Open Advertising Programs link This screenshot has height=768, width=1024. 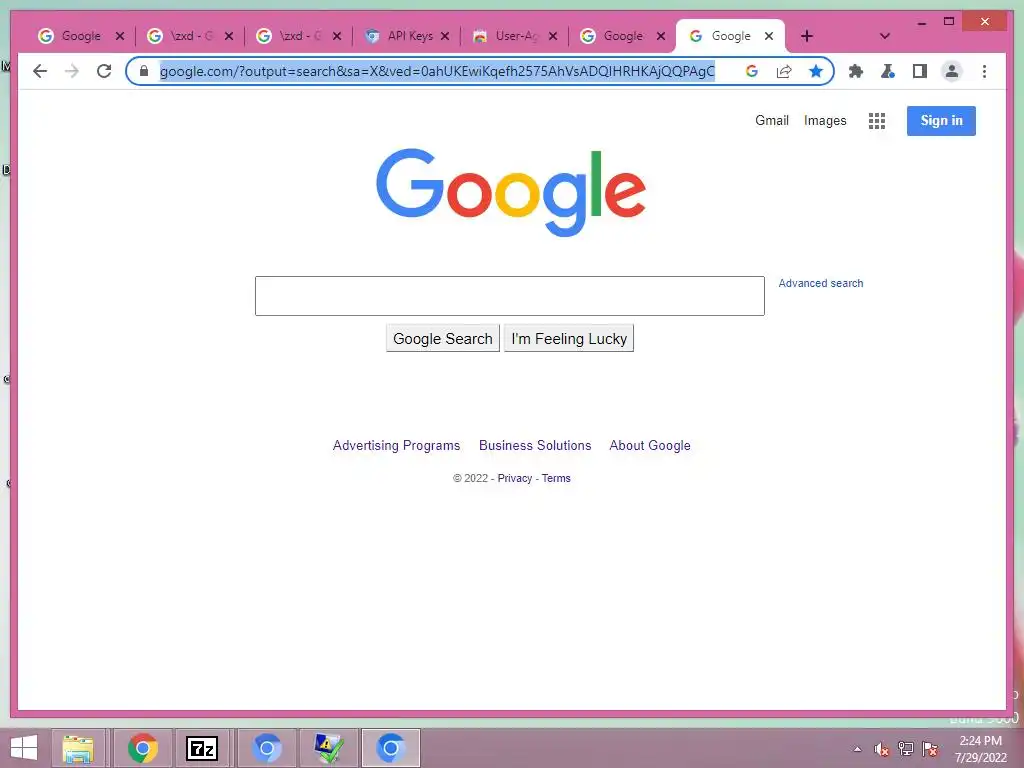click(396, 445)
